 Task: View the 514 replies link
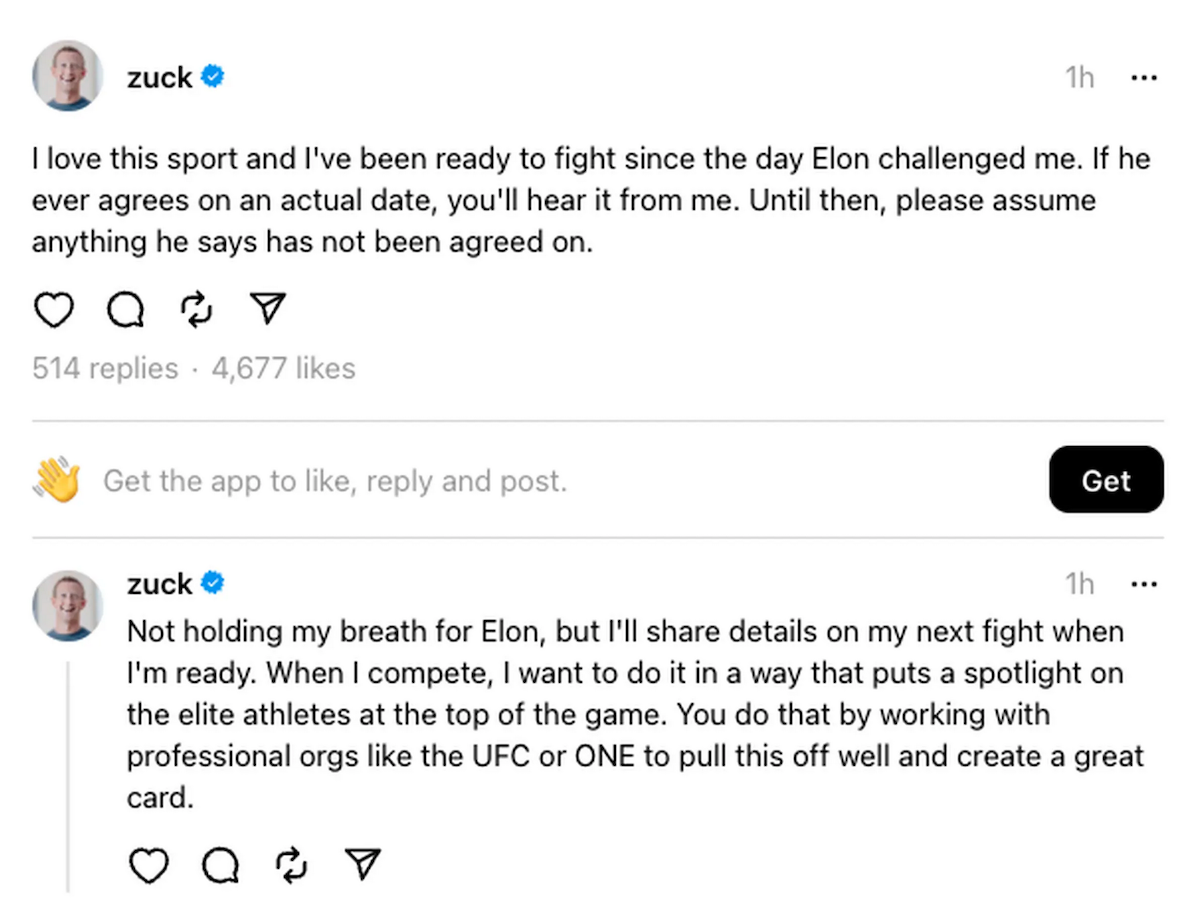click(105, 369)
